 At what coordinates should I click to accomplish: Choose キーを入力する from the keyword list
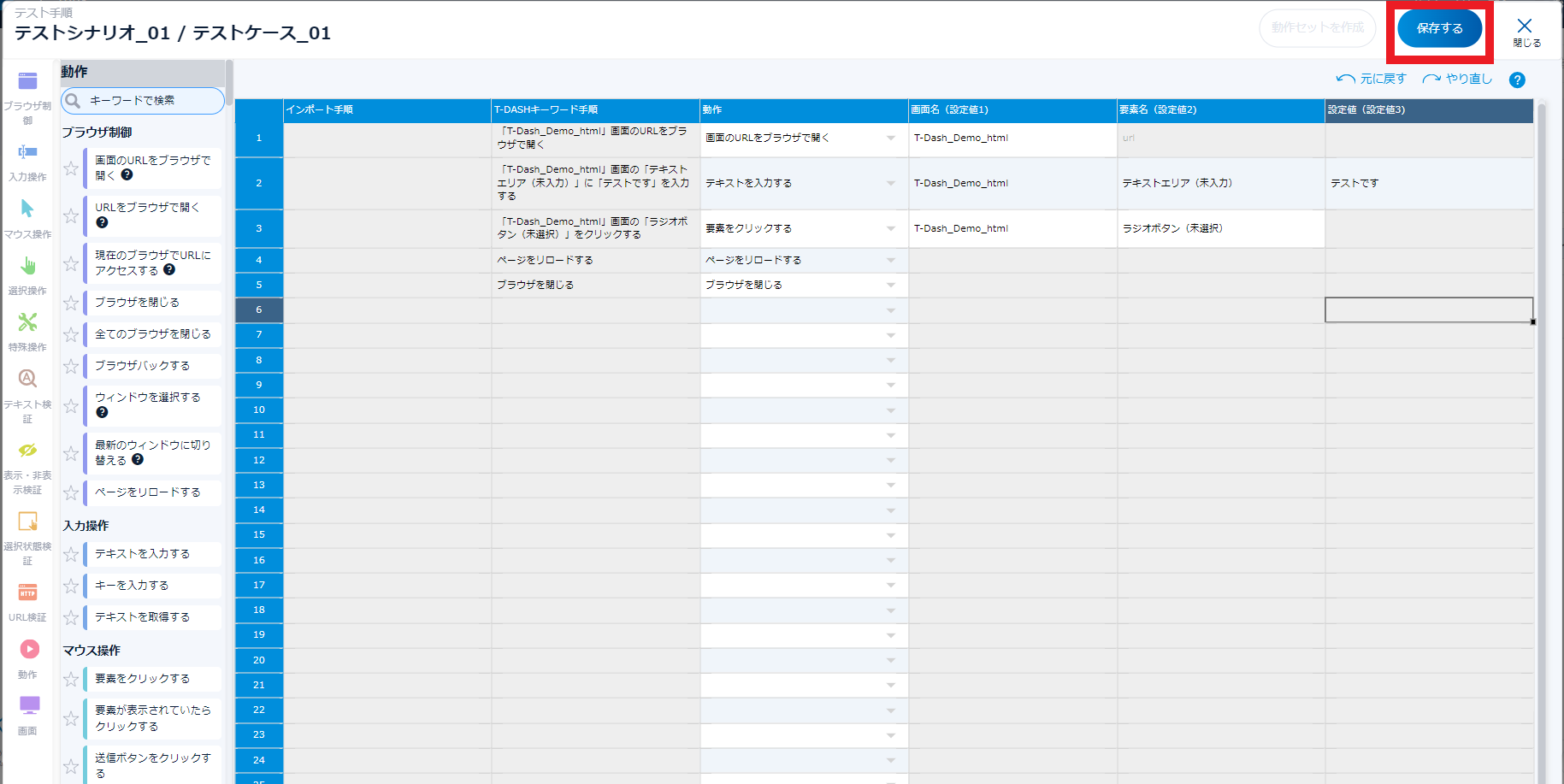[132, 586]
